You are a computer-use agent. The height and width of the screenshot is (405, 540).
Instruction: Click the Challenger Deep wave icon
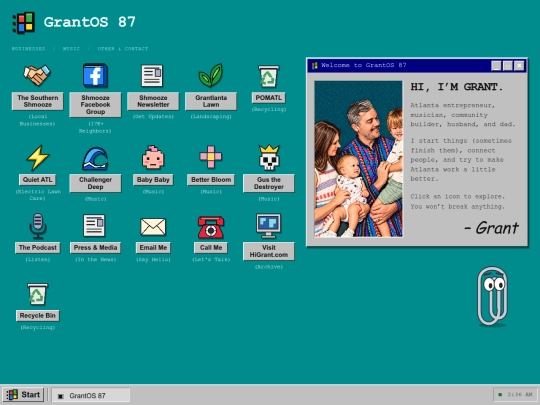pyautogui.click(x=95, y=158)
